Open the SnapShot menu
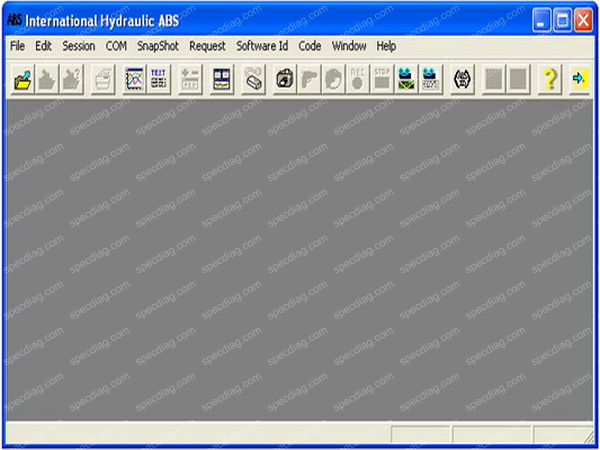The image size is (600, 450). click(158, 46)
